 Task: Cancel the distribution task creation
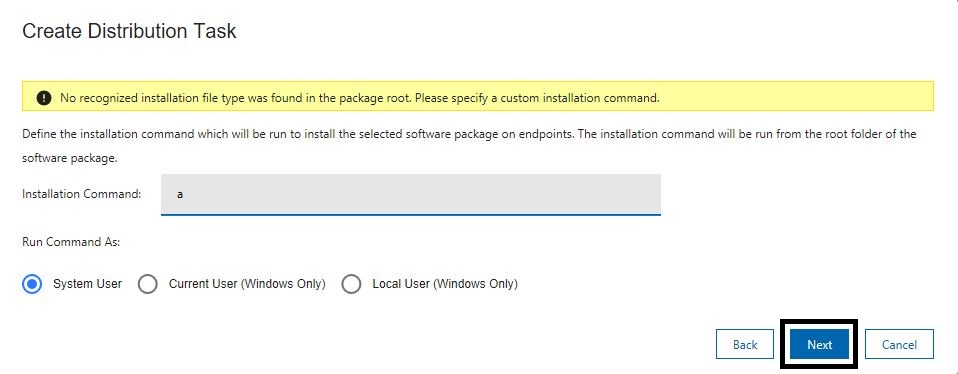click(x=899, y=345)
